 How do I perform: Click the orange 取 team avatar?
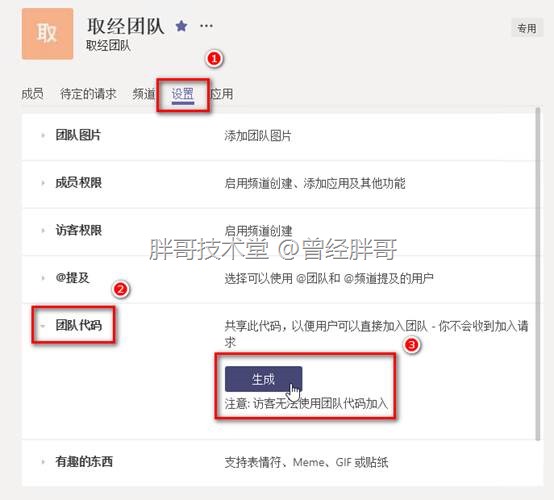tap(47, 34)
